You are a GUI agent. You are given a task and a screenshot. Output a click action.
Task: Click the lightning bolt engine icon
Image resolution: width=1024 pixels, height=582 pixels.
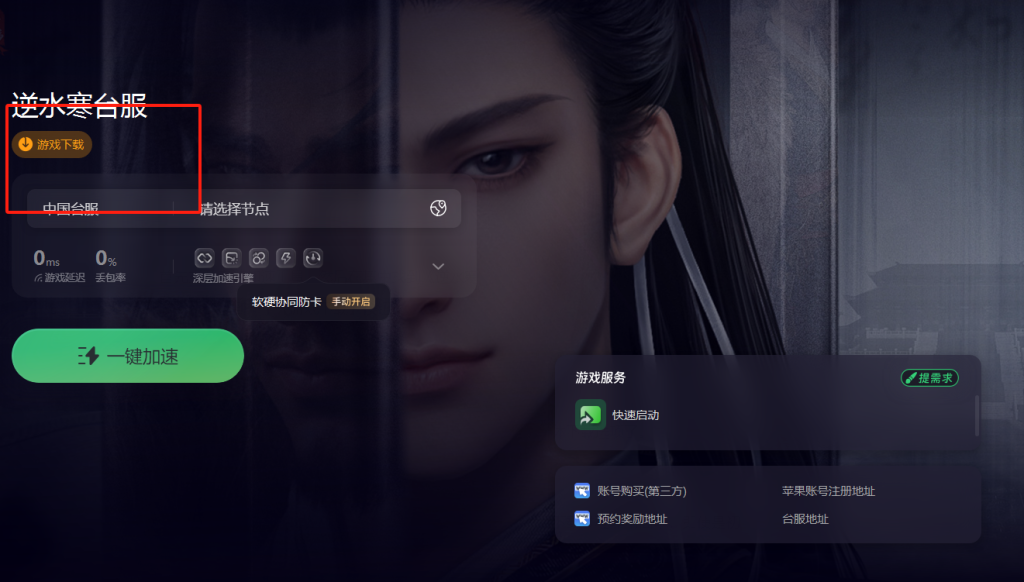285,258
